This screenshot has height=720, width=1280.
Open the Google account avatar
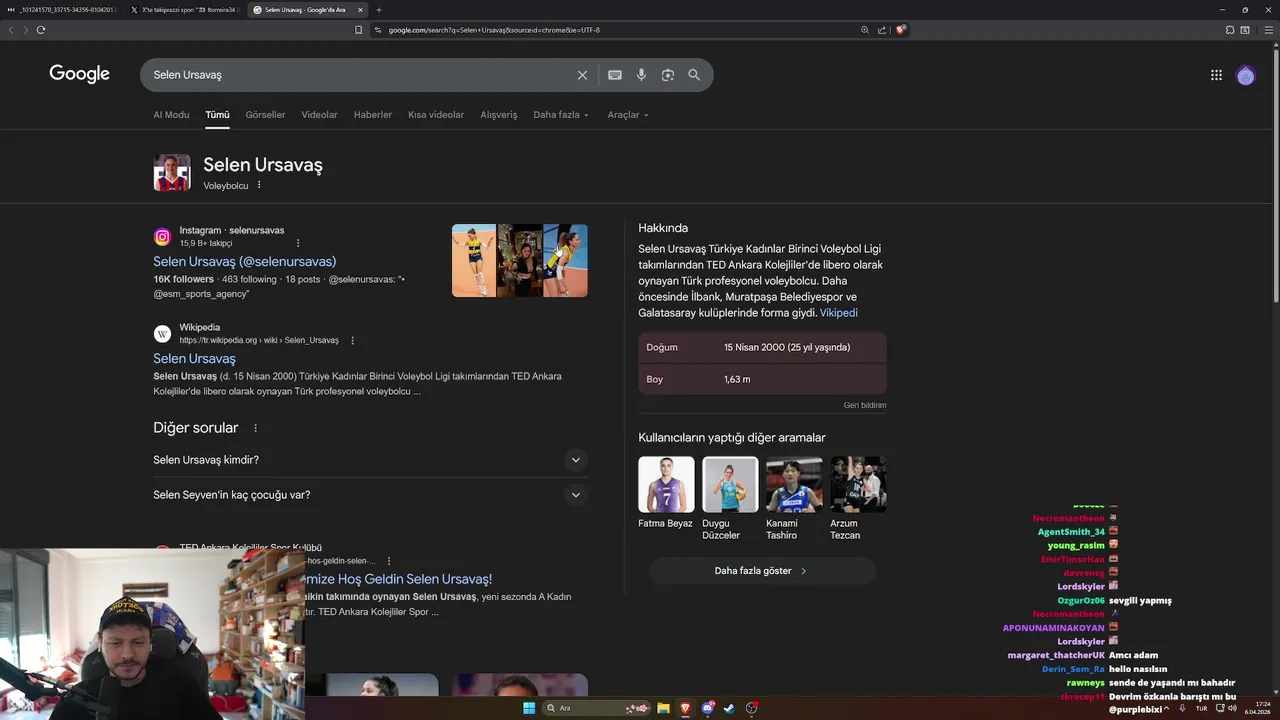(x=1245, y=75)
